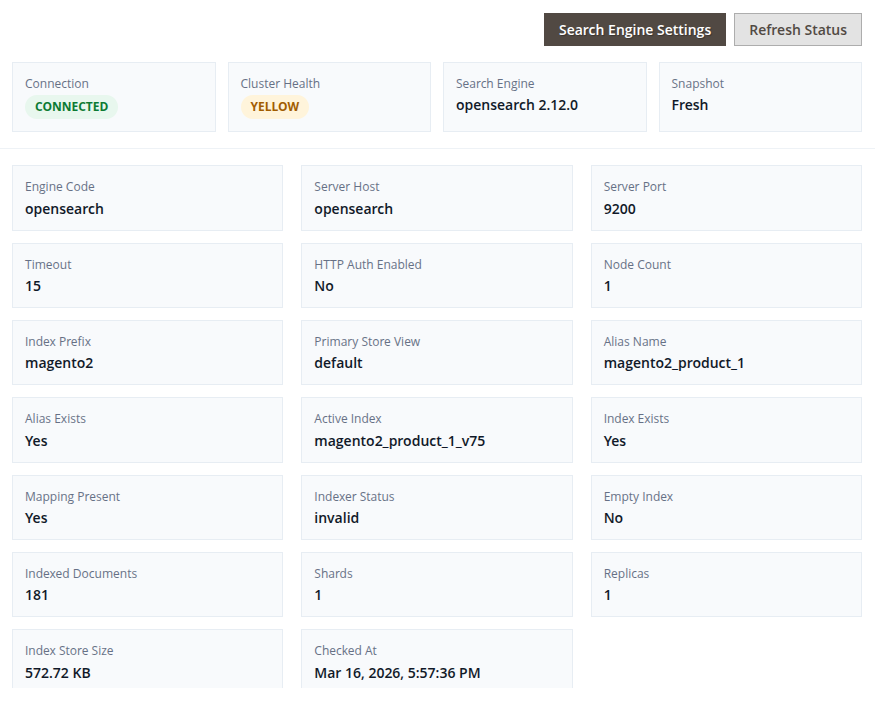
Task: Click the green CONNECTED badge
Action: click(x=71, y=107)
